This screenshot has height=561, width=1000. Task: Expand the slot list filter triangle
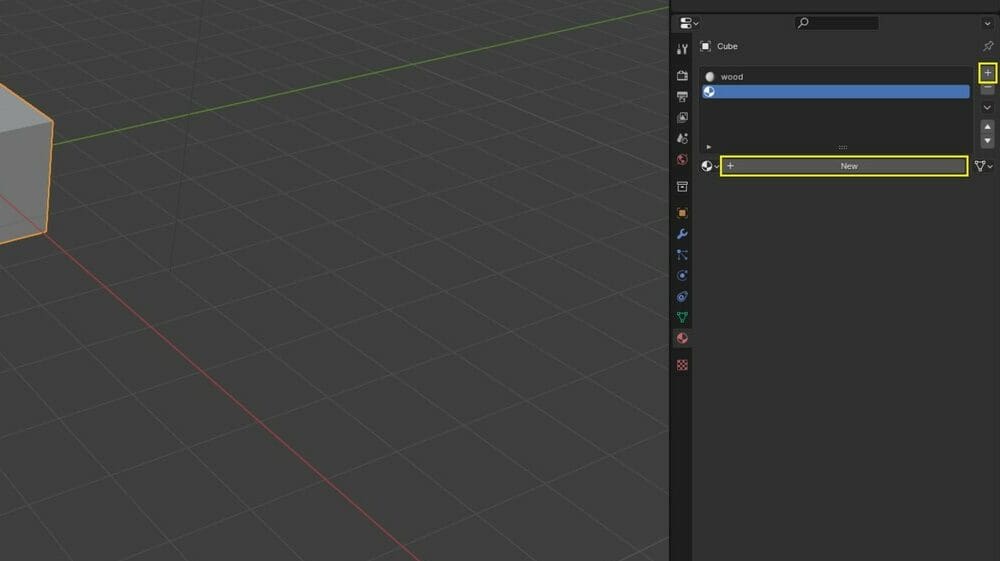point(709,147)
